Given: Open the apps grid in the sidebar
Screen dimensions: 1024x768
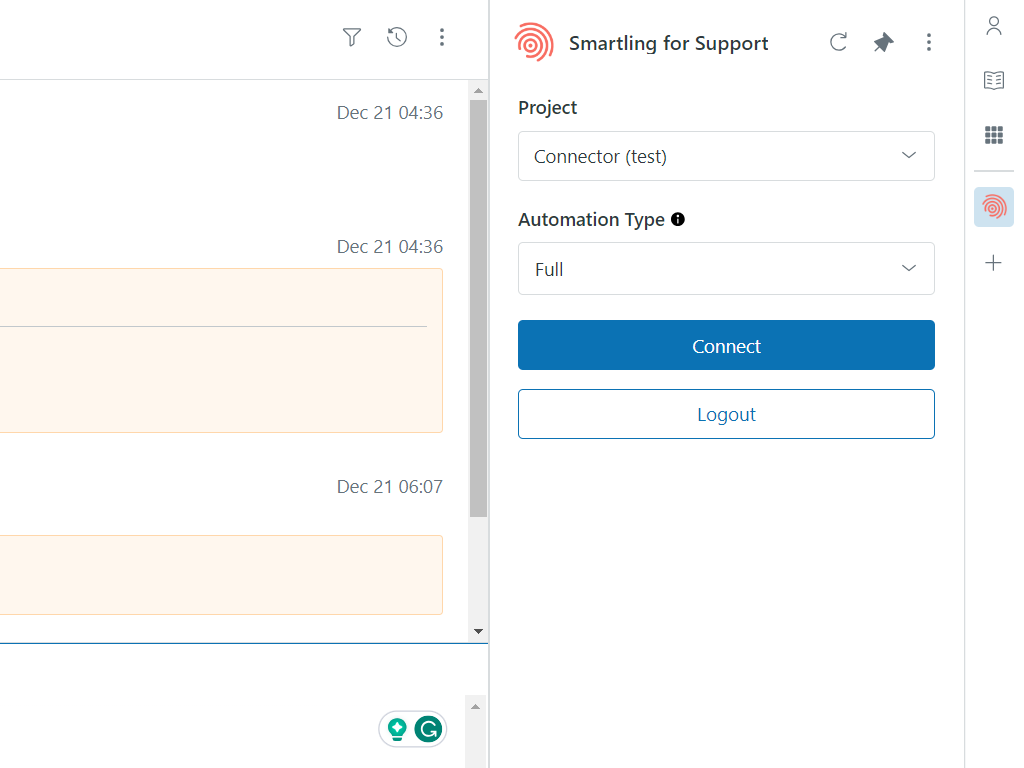Looking at the screenshot, I should (993, 134).
